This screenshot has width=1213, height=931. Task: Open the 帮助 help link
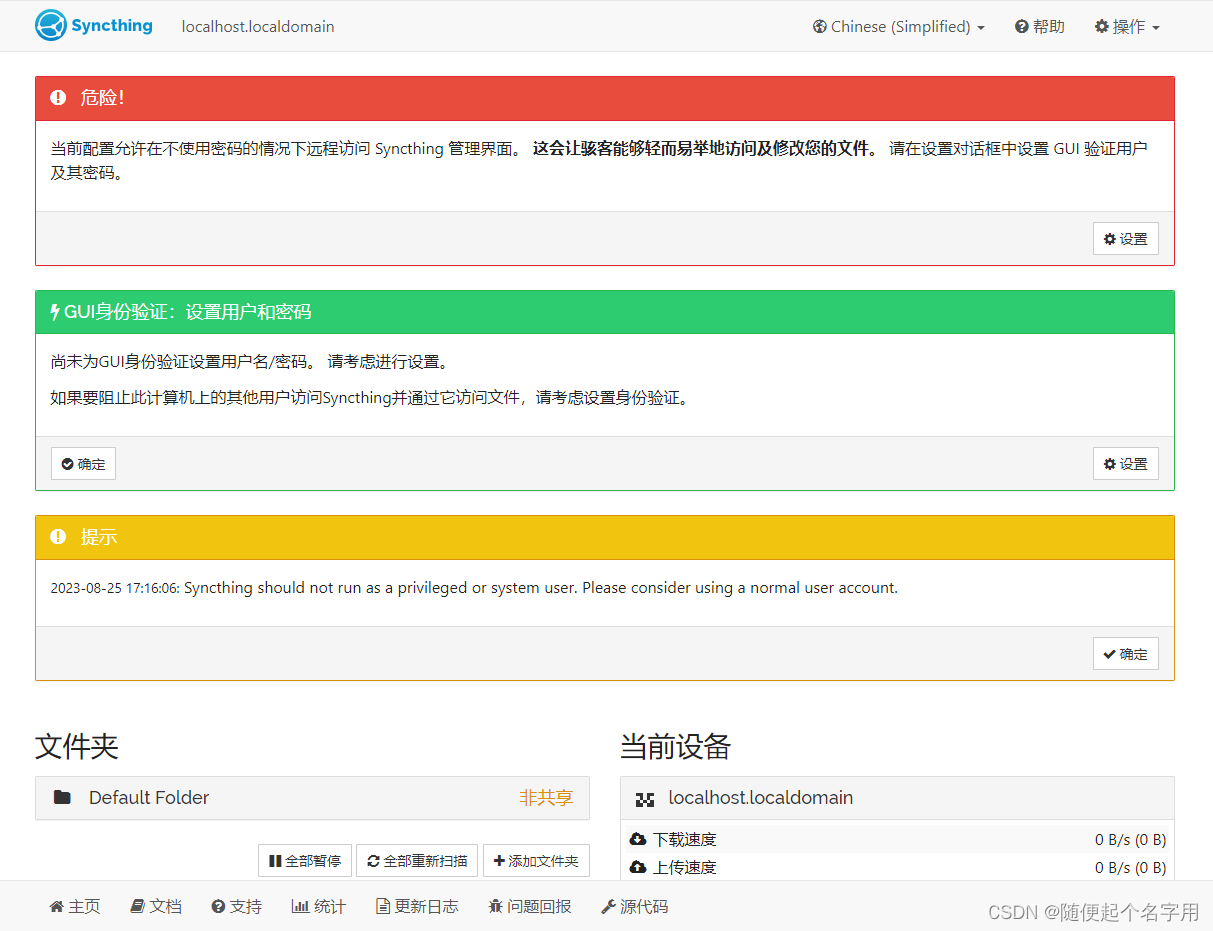(x=1039, y=27)
